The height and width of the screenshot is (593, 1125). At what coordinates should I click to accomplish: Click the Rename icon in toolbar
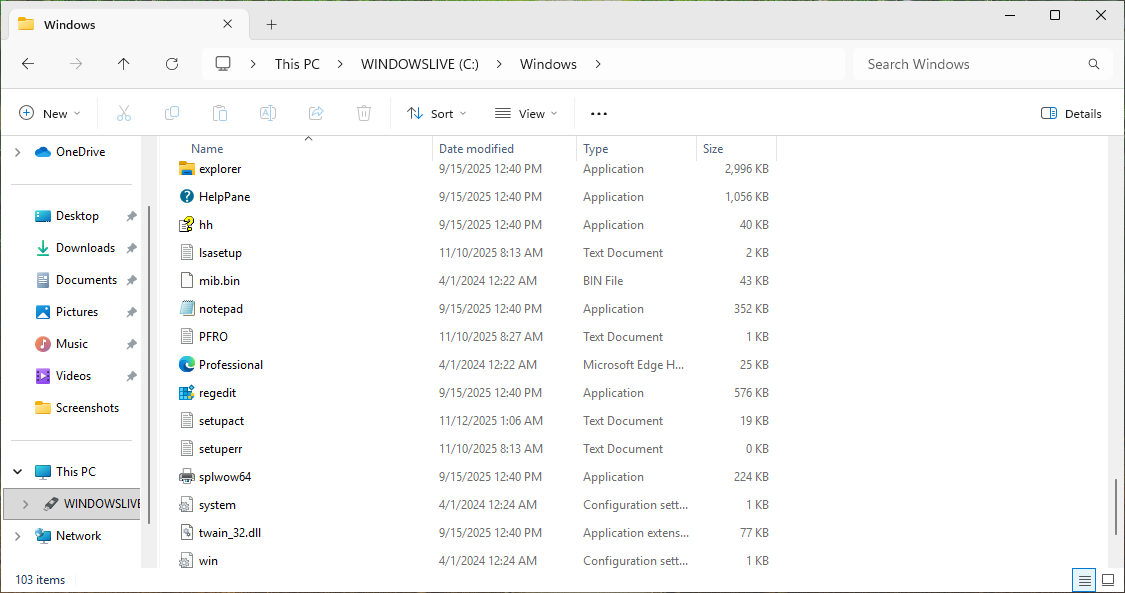click(268, 114)
